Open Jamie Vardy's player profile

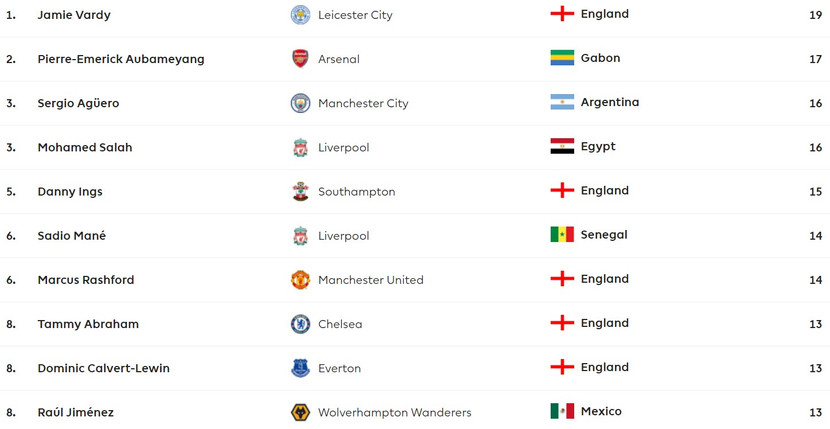coord(74,15)
